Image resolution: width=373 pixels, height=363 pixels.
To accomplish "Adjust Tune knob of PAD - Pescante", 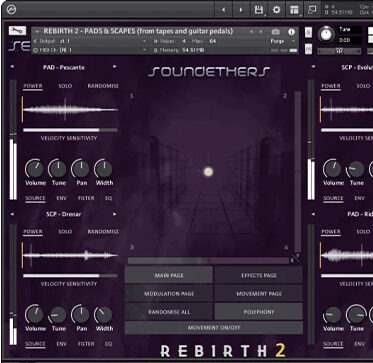I will coord(58,169).
